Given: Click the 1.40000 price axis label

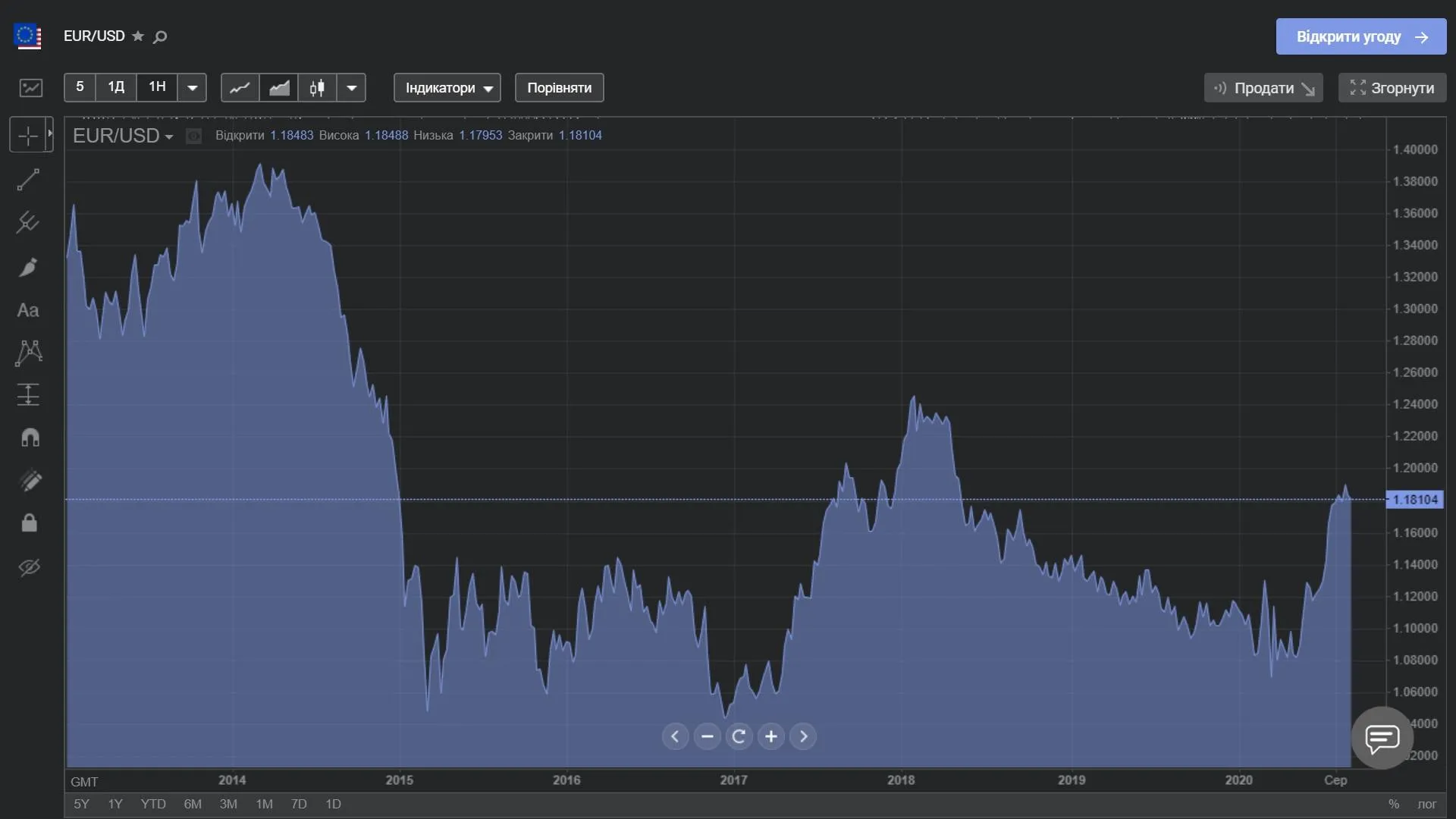Looking at the screenshot, I should point(1415,149).
